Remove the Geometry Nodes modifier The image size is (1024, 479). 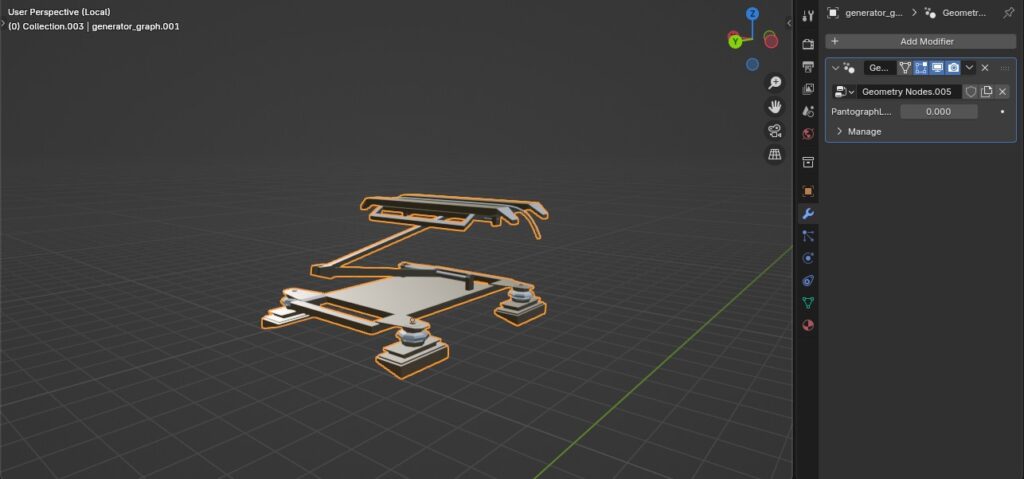pos(985,68)
